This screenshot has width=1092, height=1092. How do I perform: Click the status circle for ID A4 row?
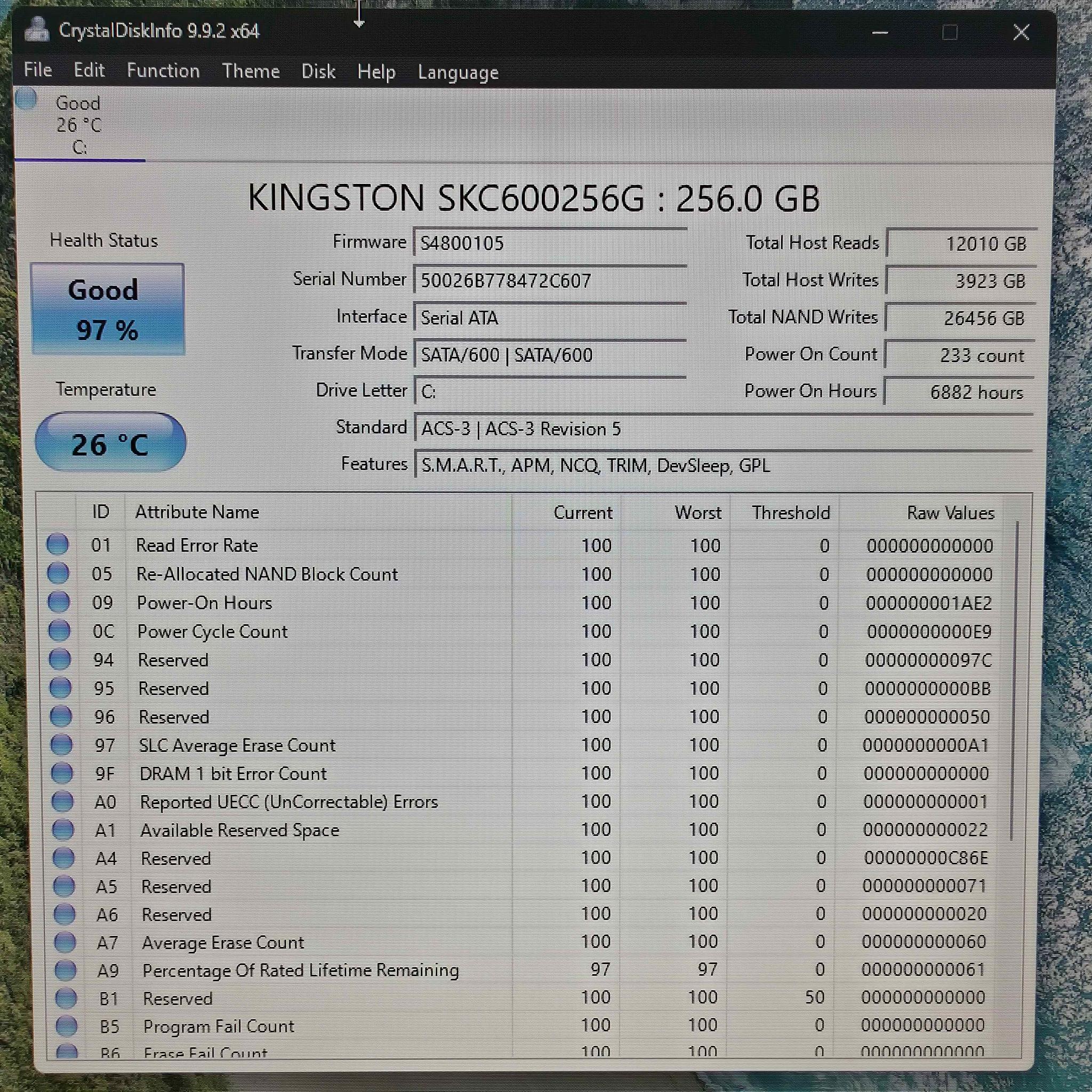point(64,857)
